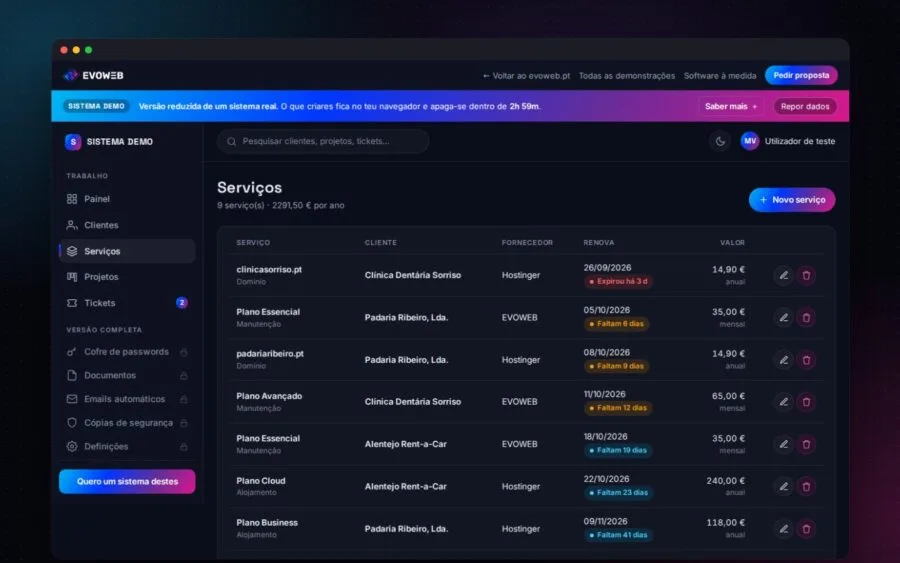
Task: Open the MV user avatar
Action: point(750,141)
